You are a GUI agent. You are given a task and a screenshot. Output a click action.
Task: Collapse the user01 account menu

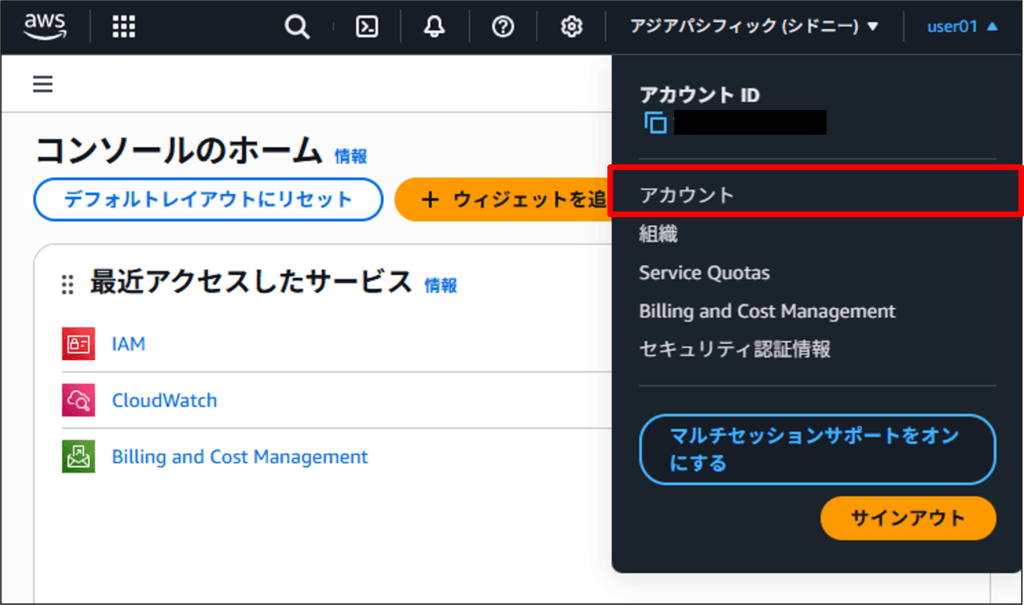point(962,27)
